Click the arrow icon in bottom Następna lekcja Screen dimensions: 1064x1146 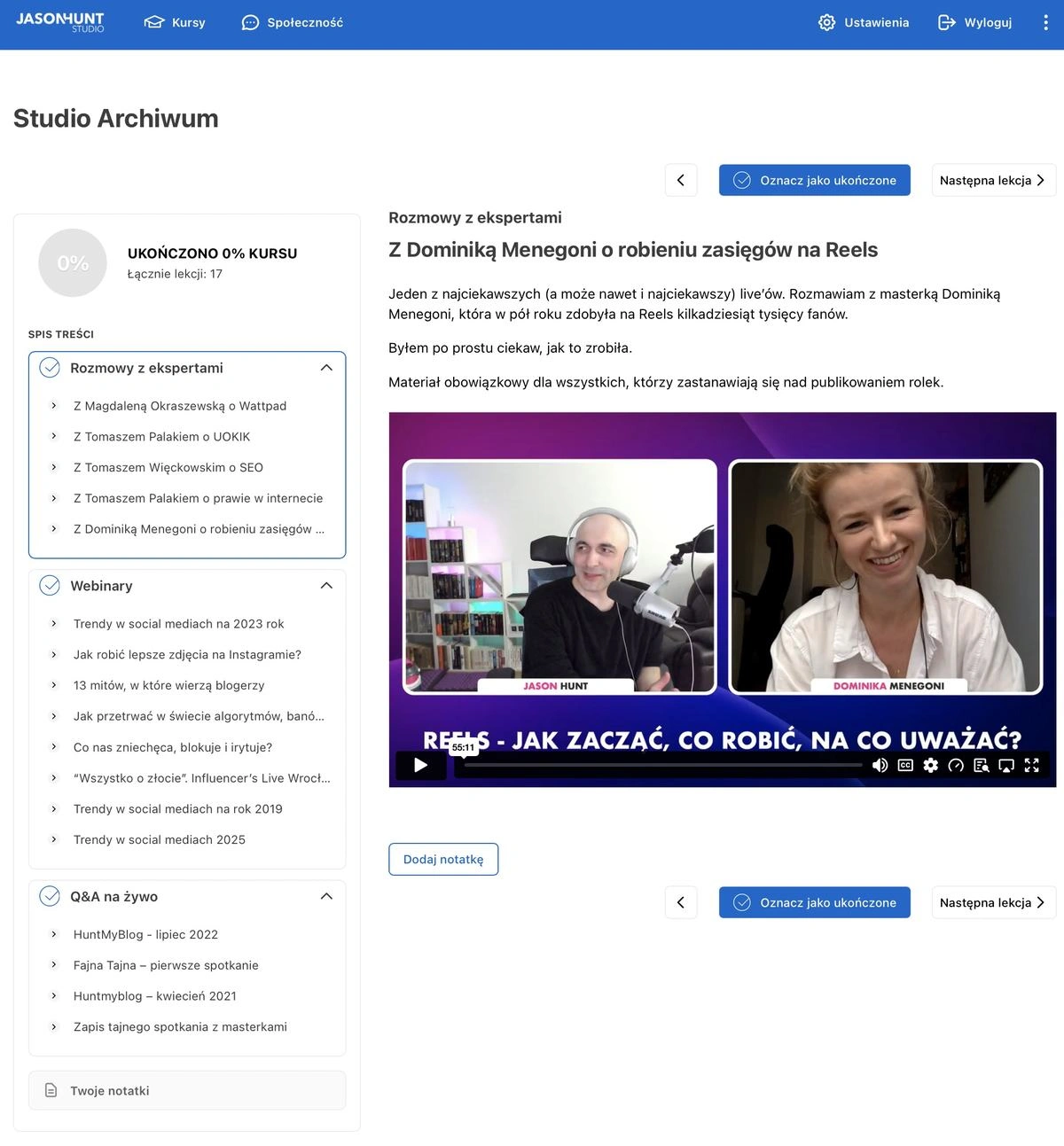pos(1041,902)
